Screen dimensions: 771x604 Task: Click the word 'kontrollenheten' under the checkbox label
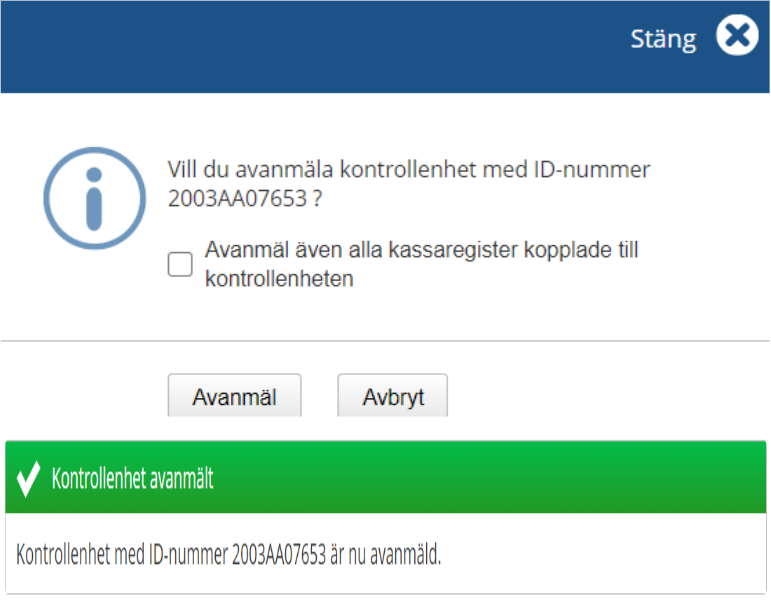(278, 279)
